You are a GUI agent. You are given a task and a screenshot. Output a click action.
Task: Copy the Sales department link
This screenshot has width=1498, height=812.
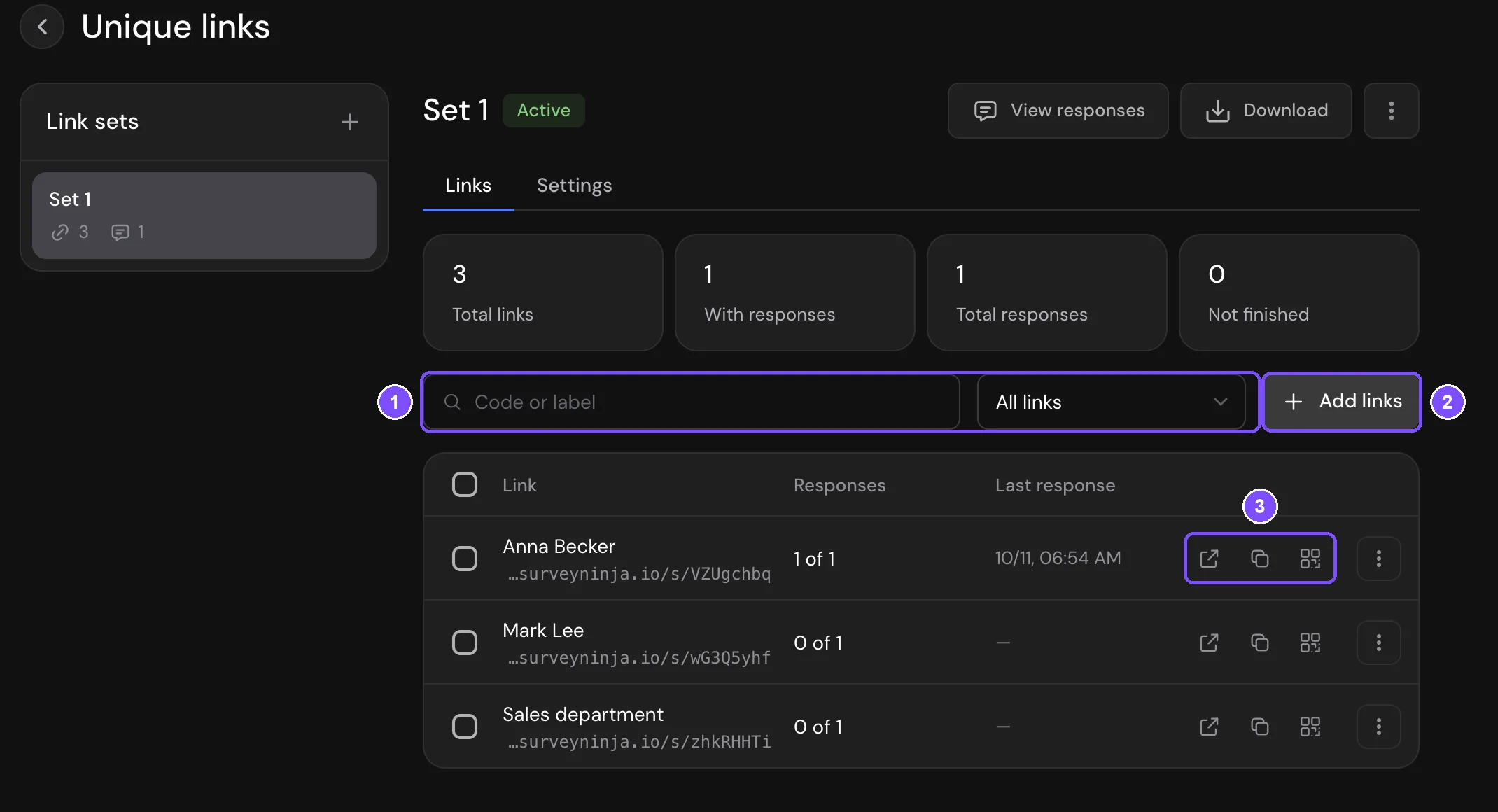[1259, 727]
